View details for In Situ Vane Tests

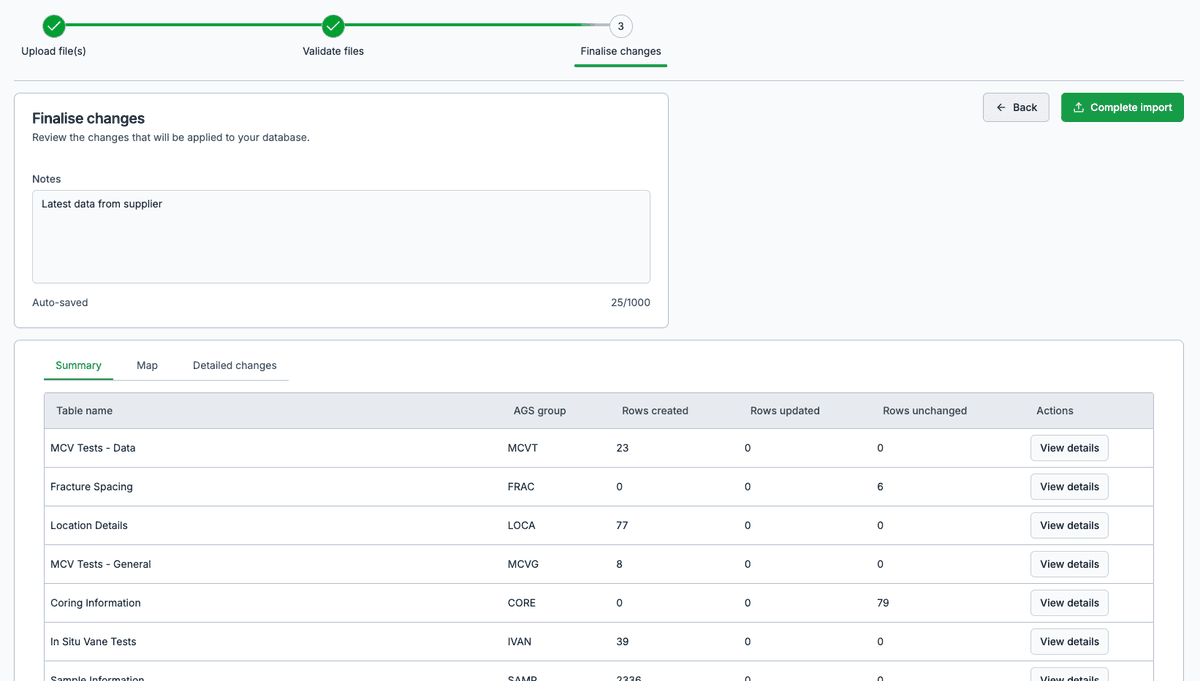pos(1069,642)
